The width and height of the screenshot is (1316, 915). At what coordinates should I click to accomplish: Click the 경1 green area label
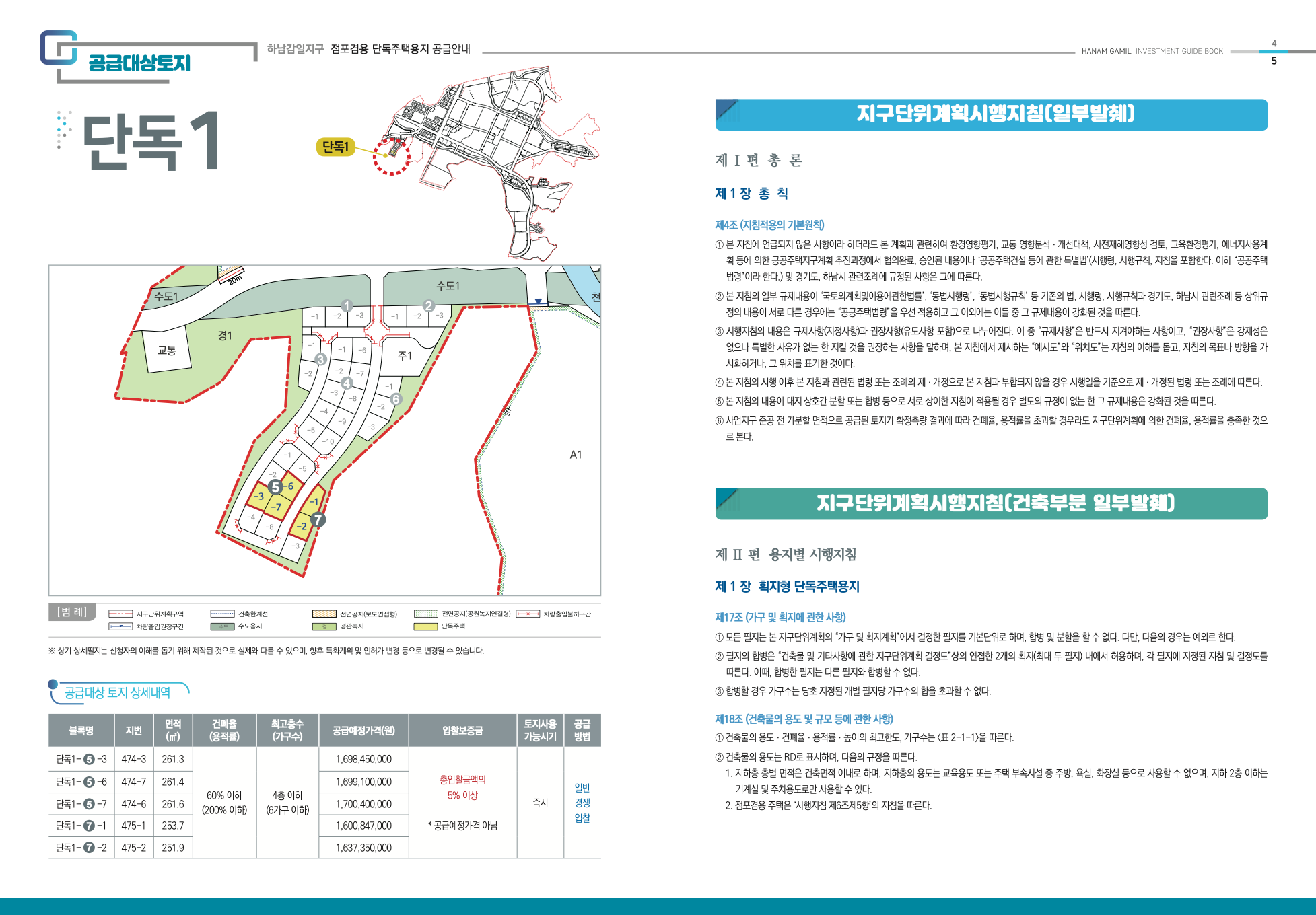tap(225, 336)
